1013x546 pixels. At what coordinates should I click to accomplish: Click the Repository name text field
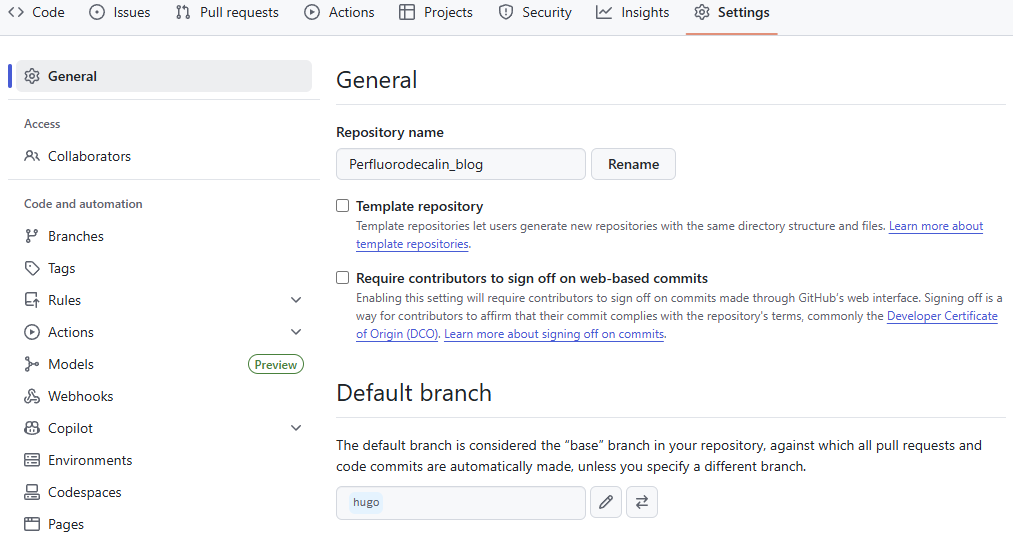(x=460, y=164)
